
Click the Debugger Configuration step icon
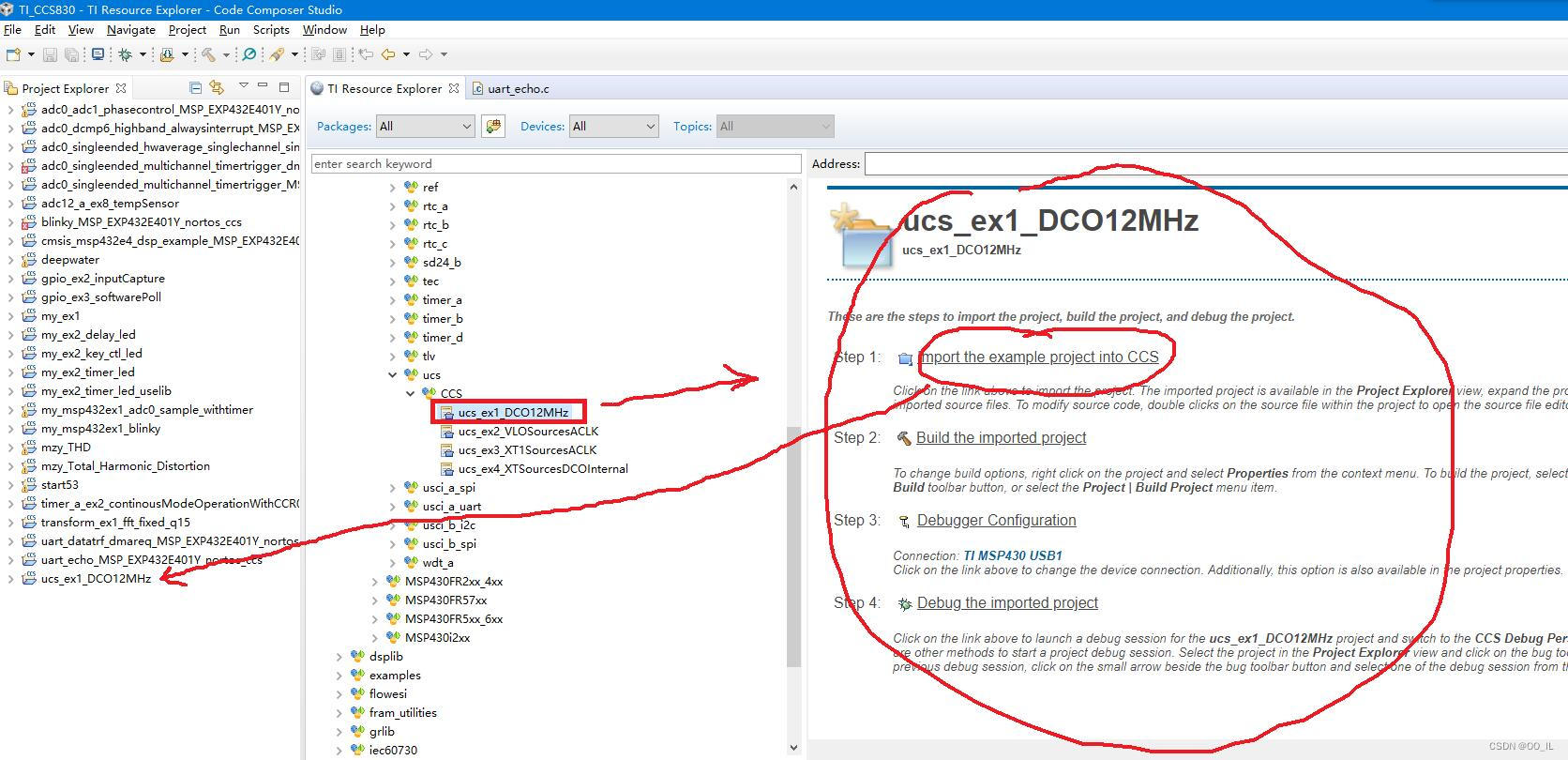(x=904, y=522)
